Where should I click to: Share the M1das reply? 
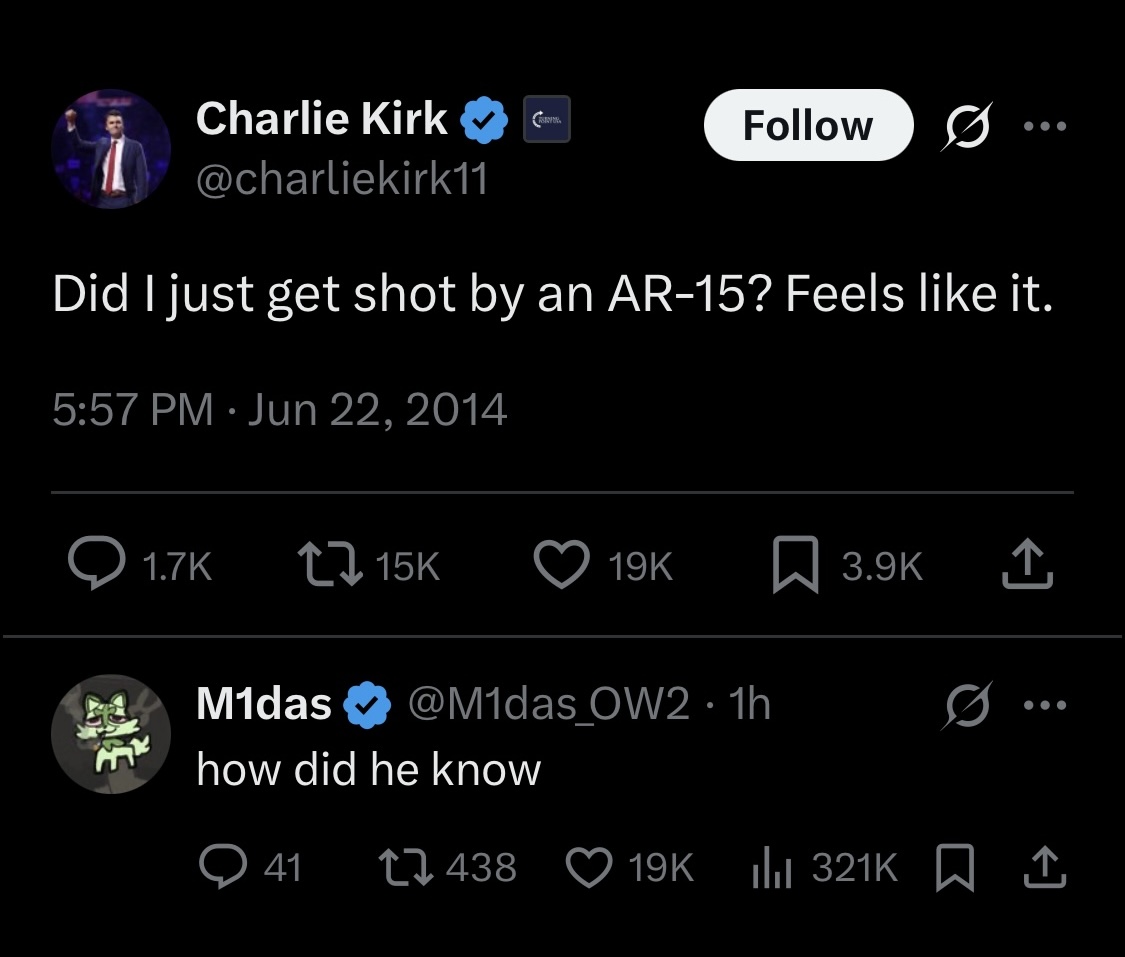click(1046, 866)
